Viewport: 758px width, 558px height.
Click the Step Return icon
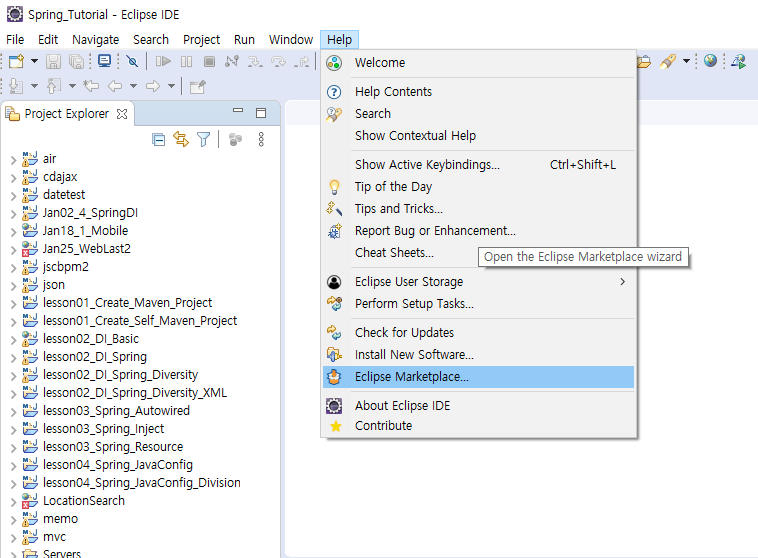pyautogui.click(x=302, y=61)
